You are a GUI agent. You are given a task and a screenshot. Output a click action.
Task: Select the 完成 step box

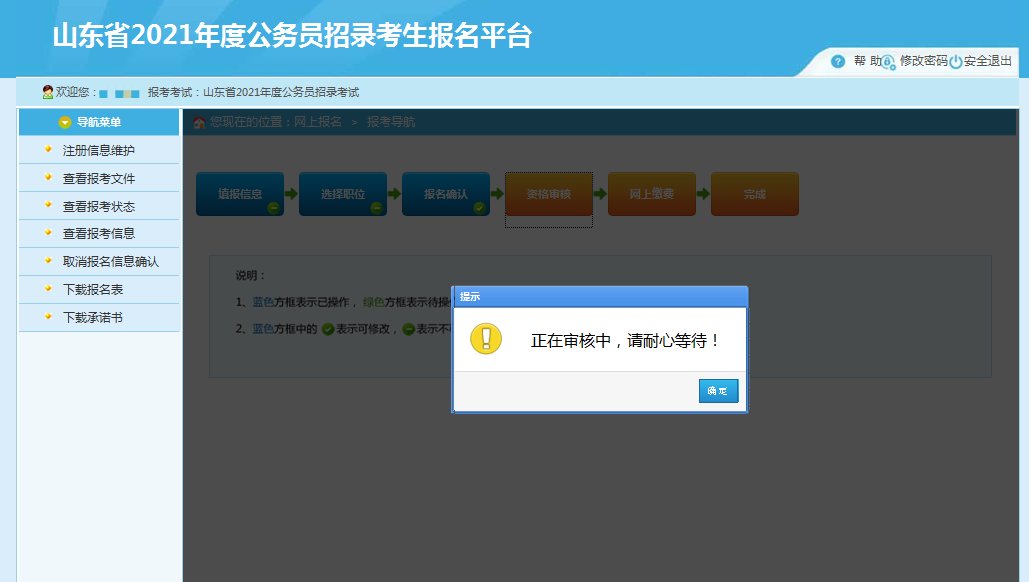click(x=755, y=194)
